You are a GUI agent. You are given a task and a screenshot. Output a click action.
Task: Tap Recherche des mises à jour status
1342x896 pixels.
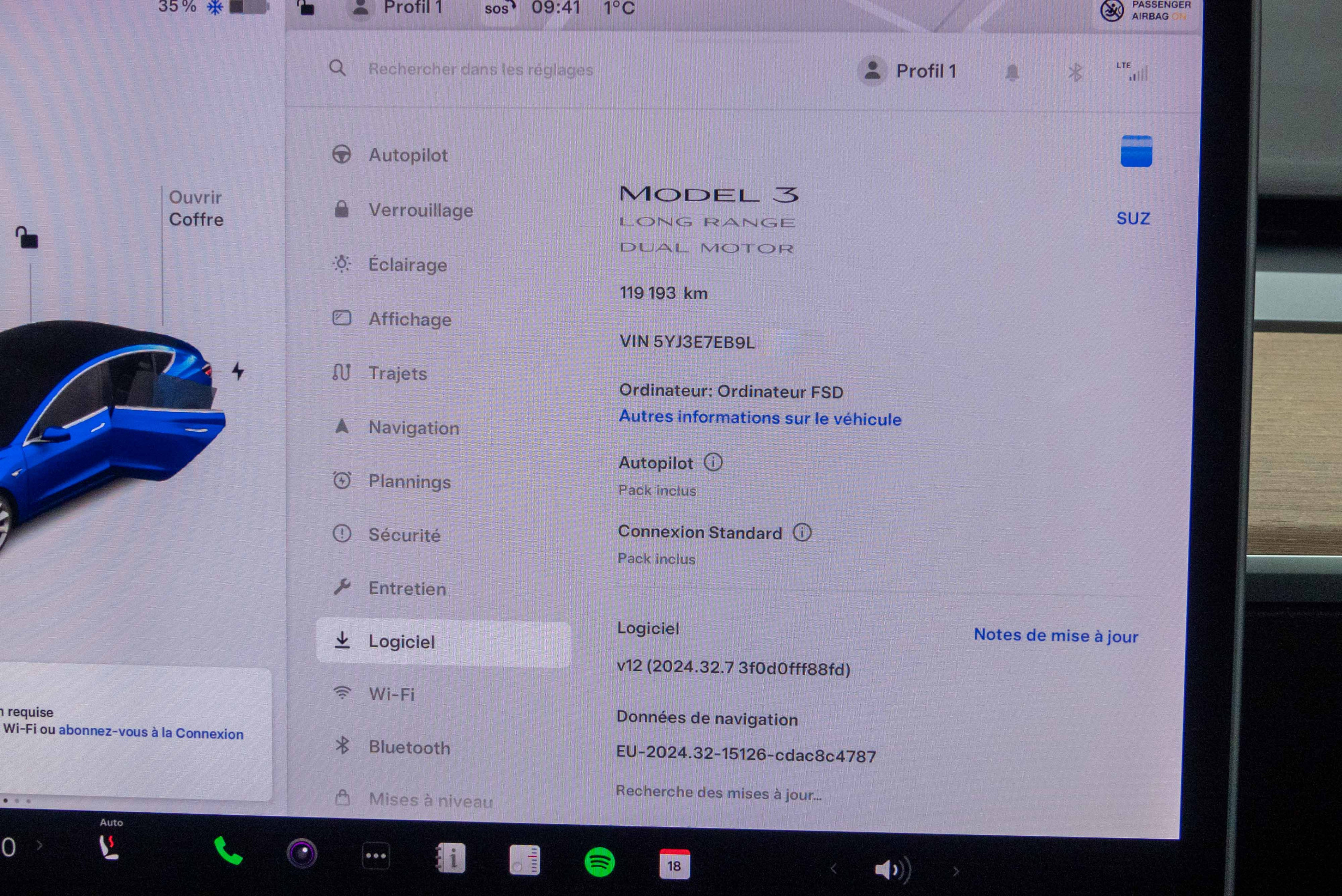click(x=718, y=793)
